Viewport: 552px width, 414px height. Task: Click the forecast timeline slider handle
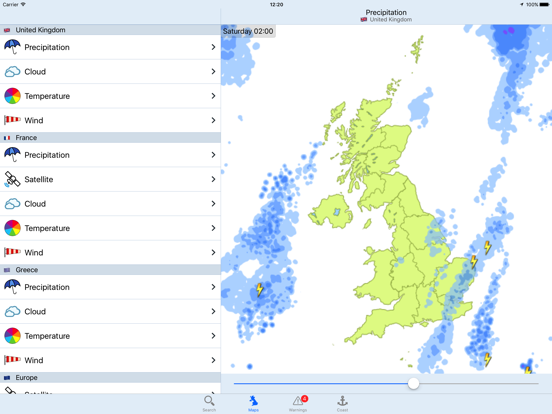[x=413, y=383]
